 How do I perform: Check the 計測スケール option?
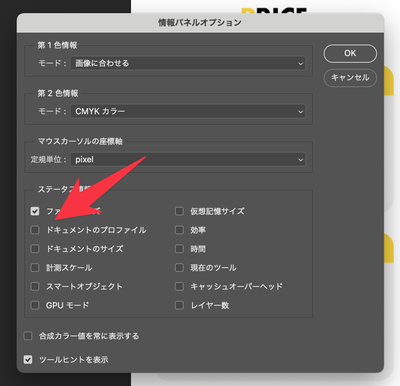35,268
